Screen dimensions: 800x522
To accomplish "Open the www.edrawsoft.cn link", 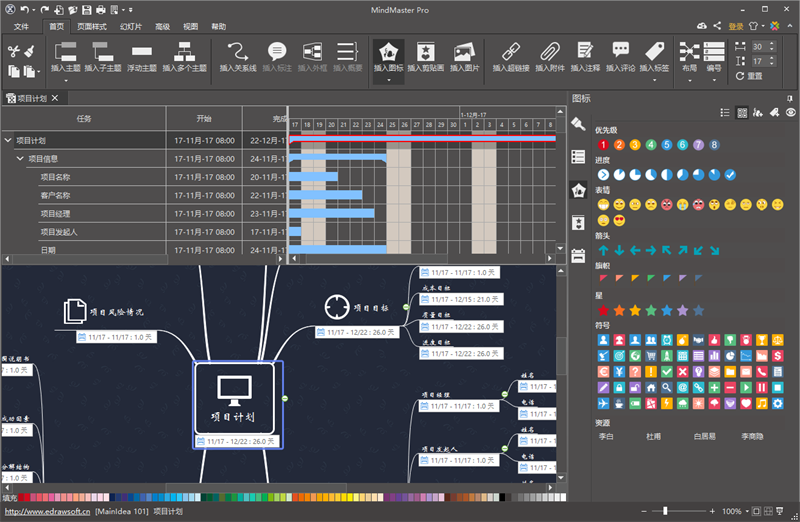I will 47,511.
